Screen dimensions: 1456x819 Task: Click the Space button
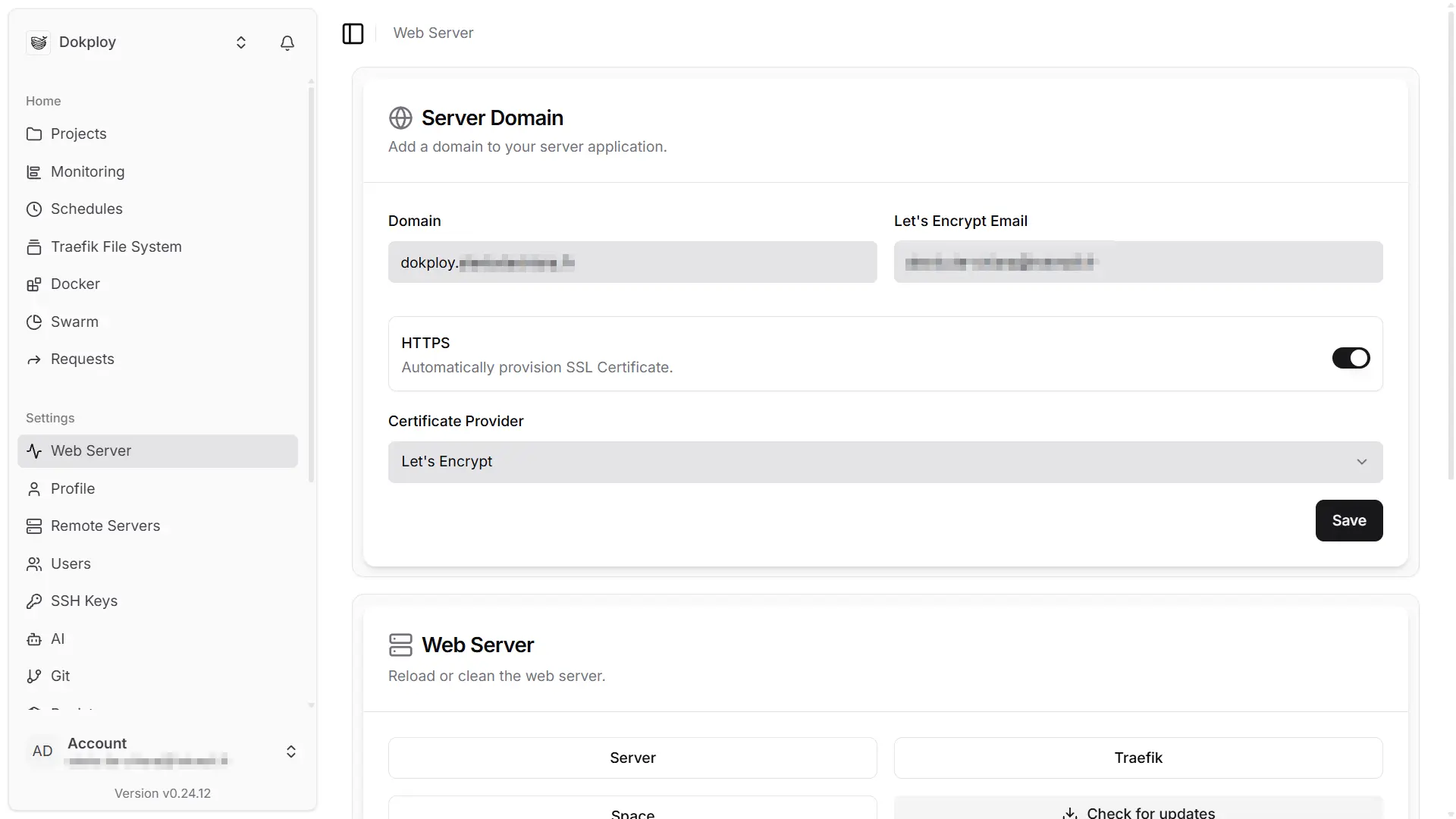(632, 808)
